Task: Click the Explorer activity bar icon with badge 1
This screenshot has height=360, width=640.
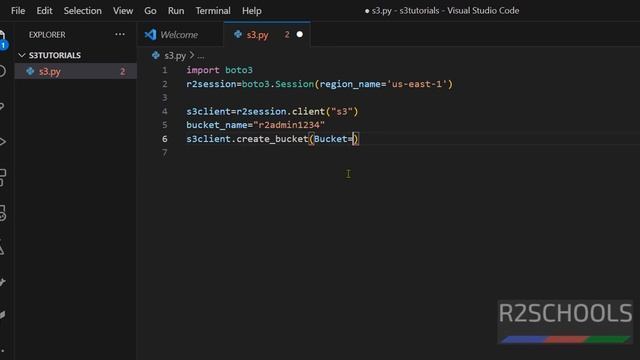Action: [3, 40]
